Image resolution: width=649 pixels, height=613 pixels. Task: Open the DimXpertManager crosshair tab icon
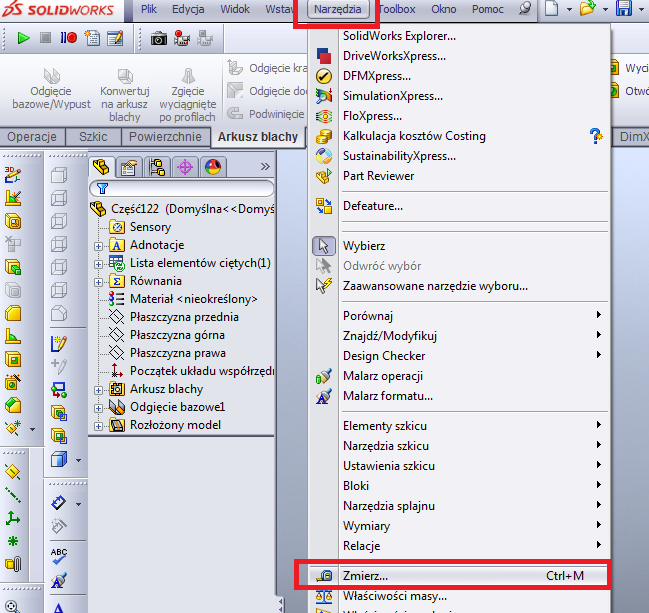[185, 167]
